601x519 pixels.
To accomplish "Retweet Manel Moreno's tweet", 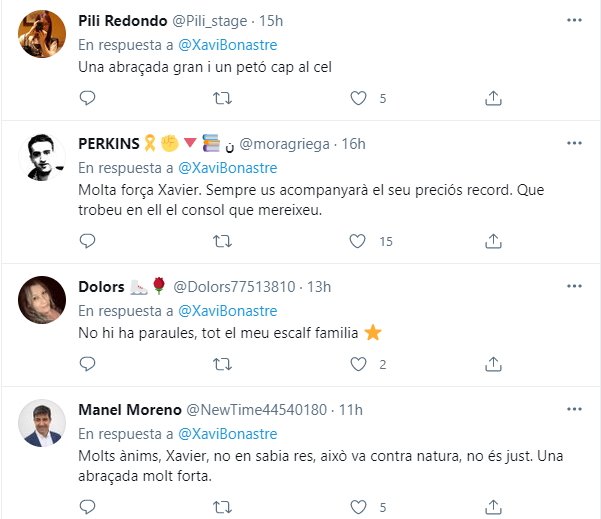I will pyautogui.click(x=224, y=507).
